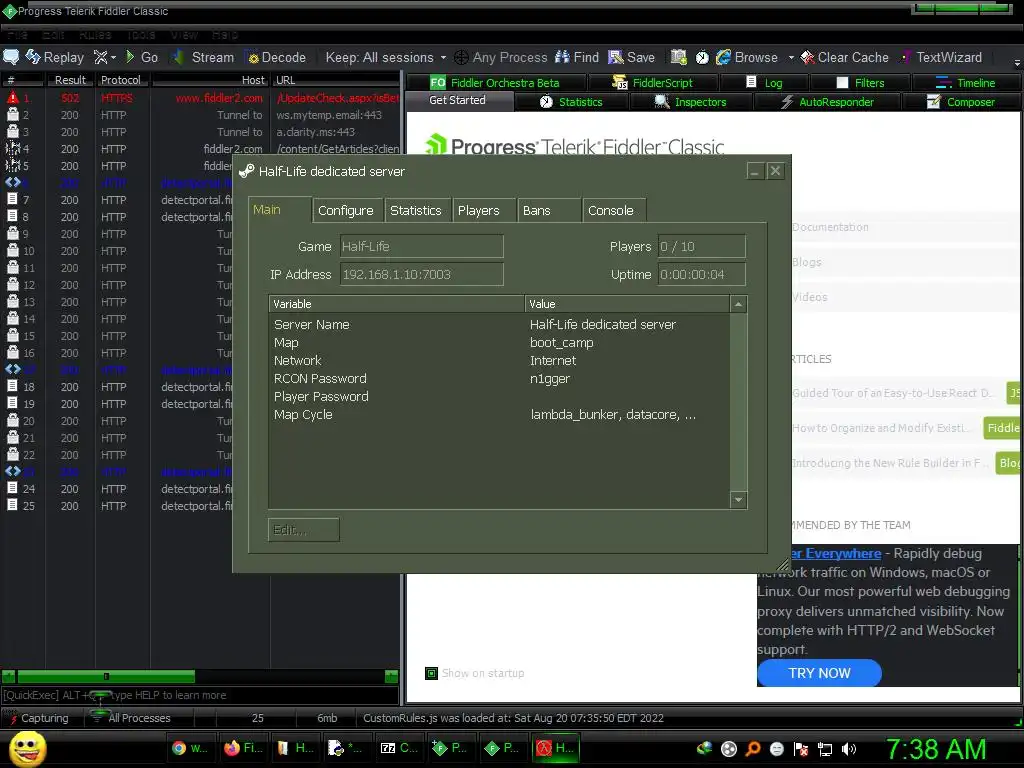The image size is (1024, 768).
Task: Open Firefox from the taskbar
Action: (242, 748)
